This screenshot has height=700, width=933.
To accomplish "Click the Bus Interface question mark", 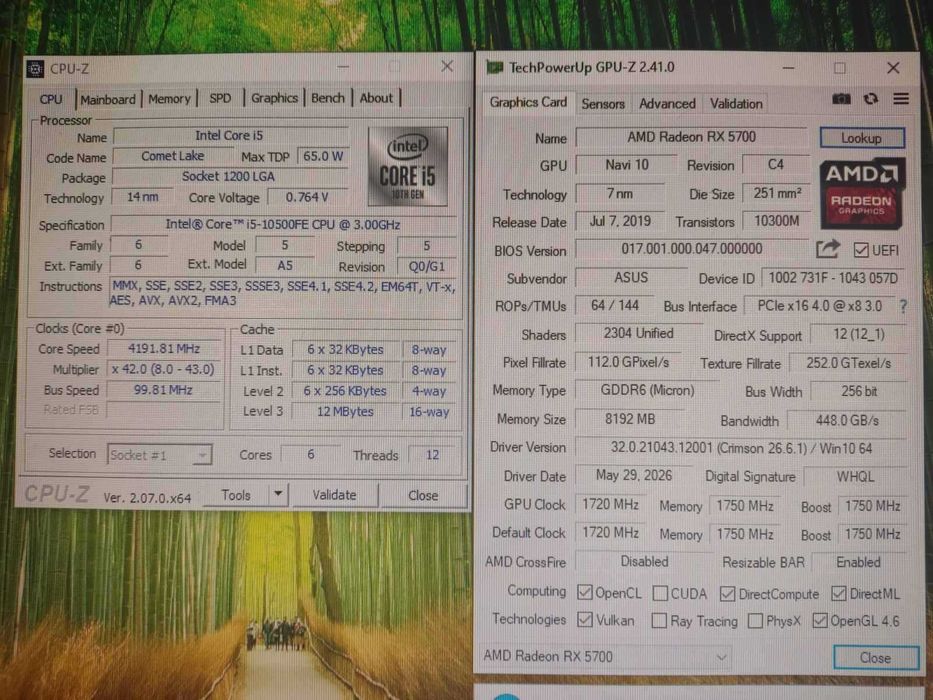I will pos(904,307).
